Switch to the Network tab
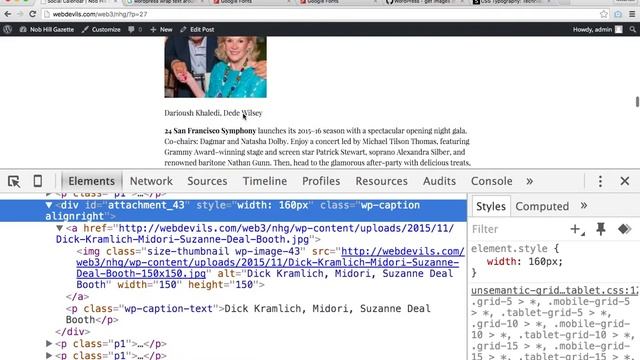 151,181
